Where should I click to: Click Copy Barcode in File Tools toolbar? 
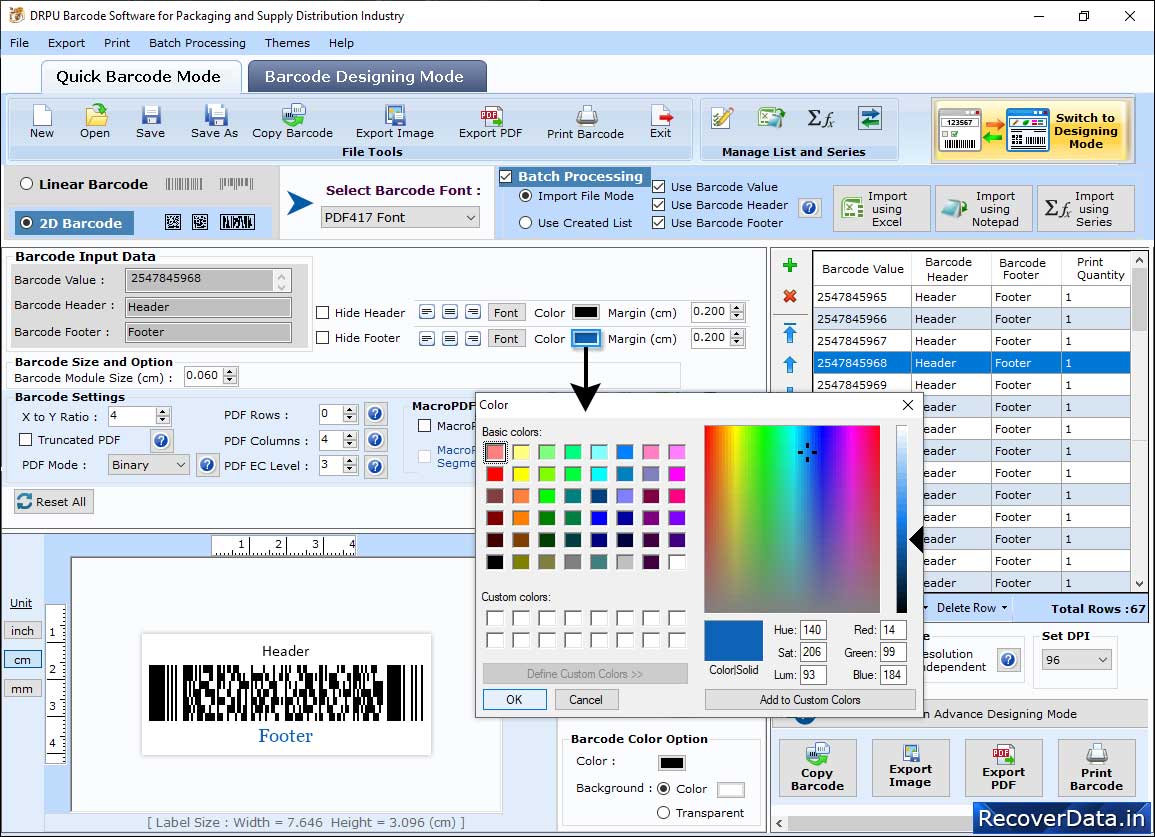click(x=292, y=122)
